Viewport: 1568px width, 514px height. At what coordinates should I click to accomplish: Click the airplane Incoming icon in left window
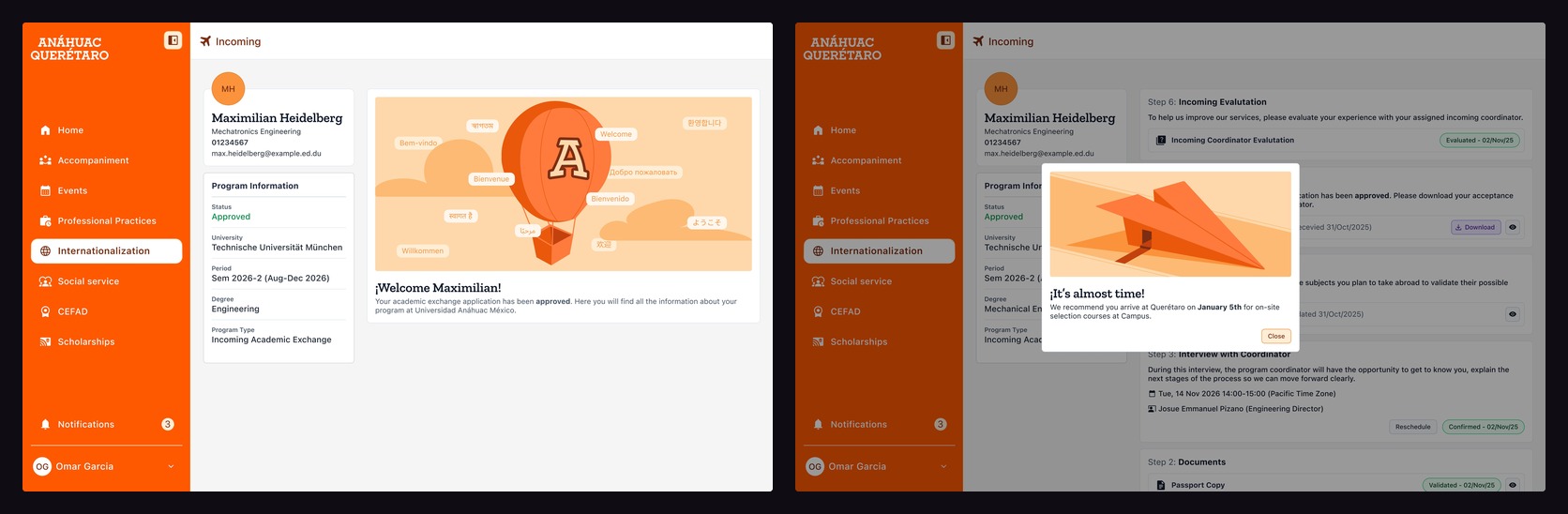click(205, 41)
